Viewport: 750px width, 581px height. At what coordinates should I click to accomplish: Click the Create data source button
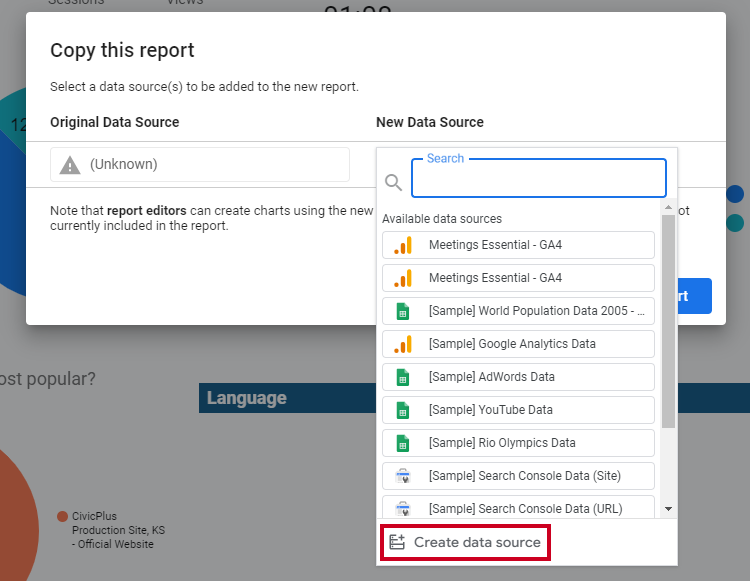point(465,542)
